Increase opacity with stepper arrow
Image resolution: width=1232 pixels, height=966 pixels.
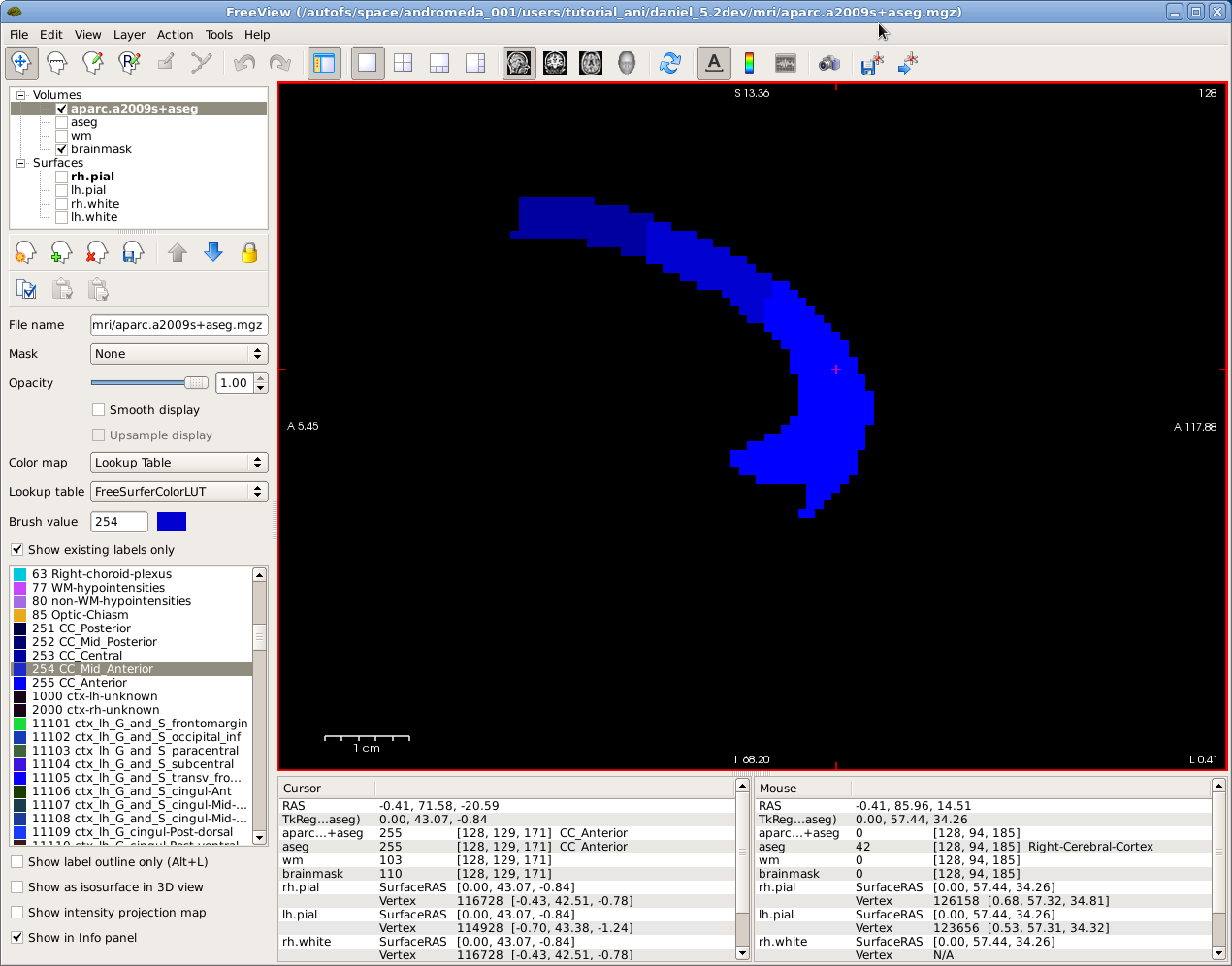tap(261, 378)
